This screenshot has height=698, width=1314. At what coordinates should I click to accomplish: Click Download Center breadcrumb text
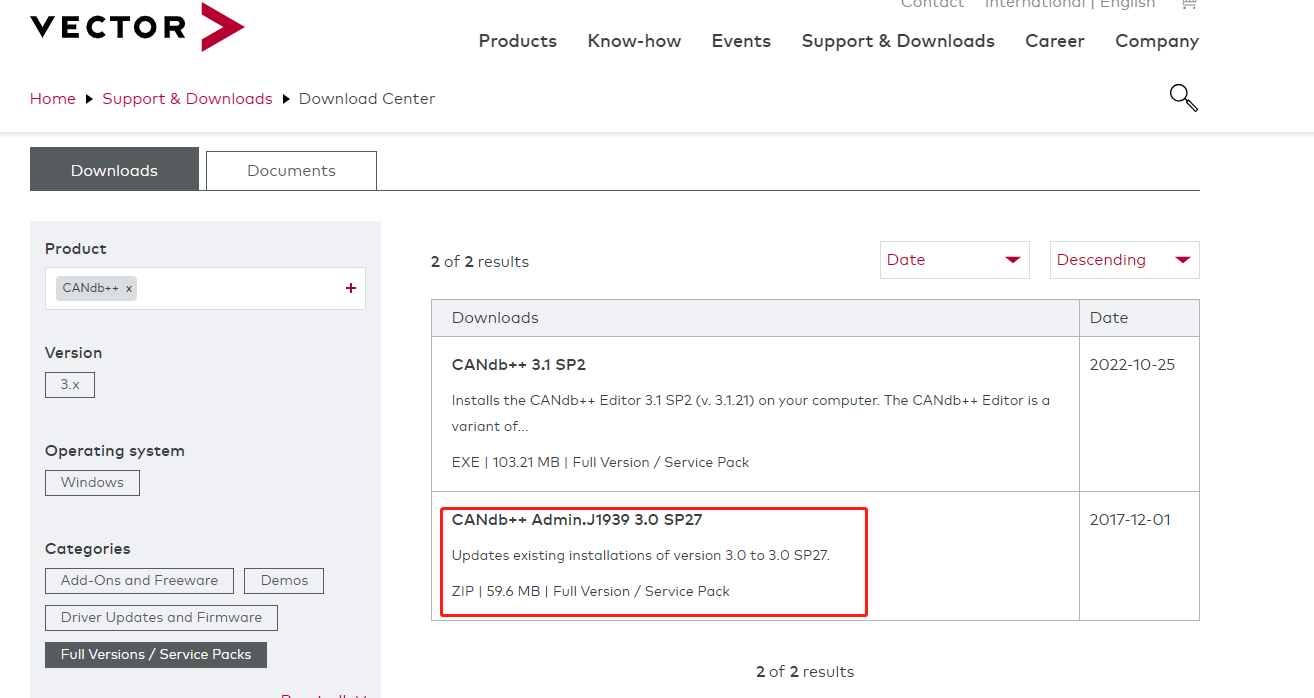click(367, 99)
